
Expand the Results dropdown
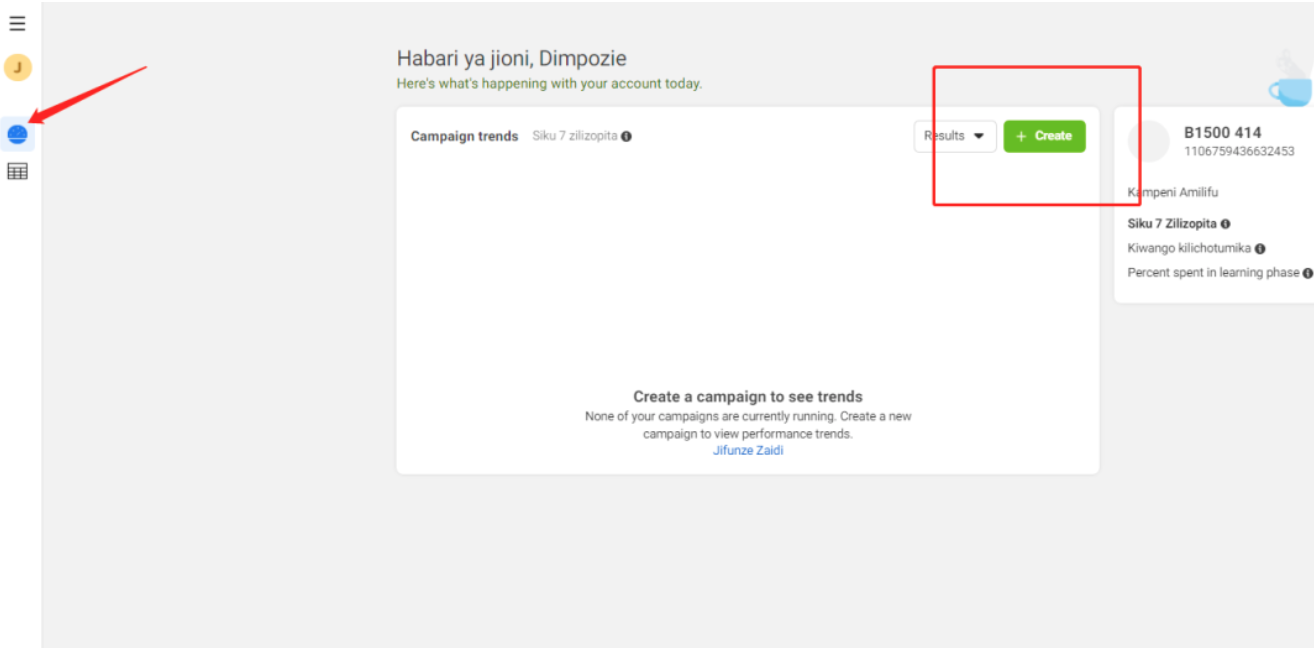(954, 136)
